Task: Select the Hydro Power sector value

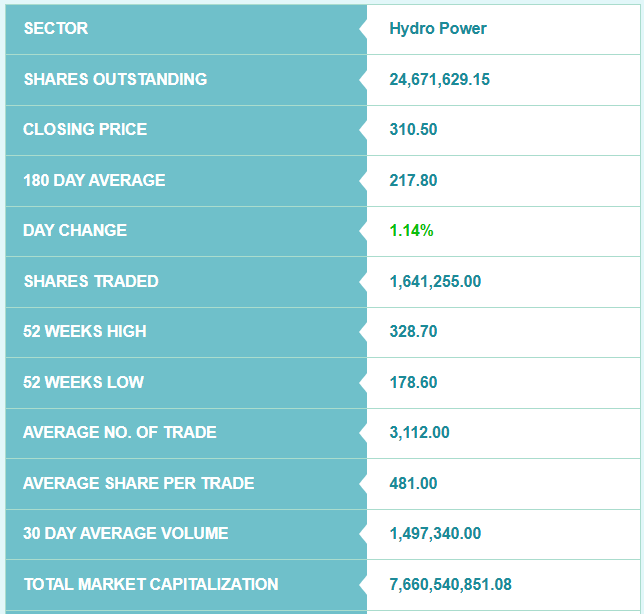Action: (x=438, y=29)
